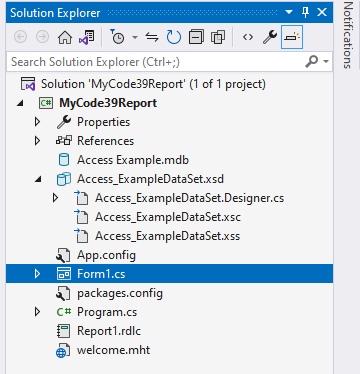Select Access Example.mdb database file
Image resolution: width=360 pixels, height=374 pixels.
[133, 160]
